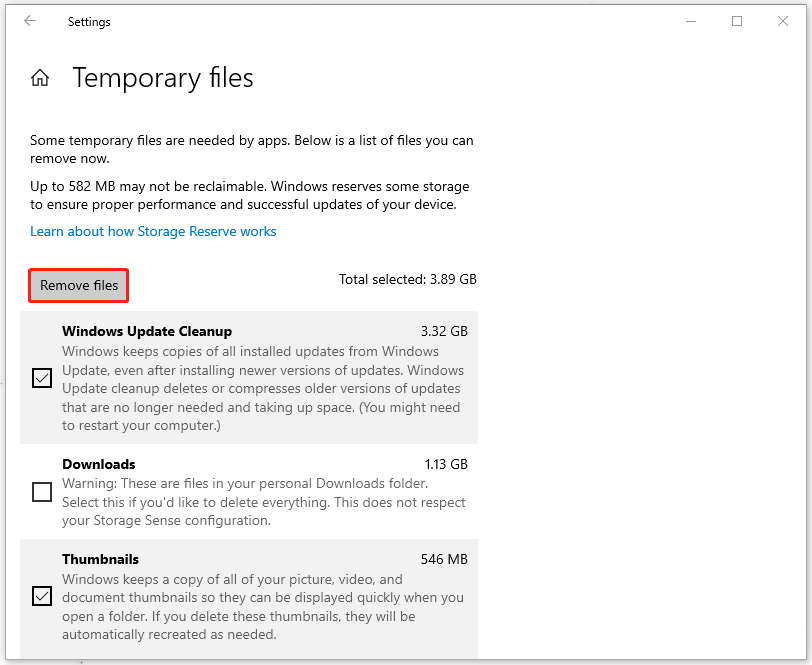This screenshot has height=665, width=812.
Task: Click the Total selected 3.89 GB label
Action: (x=407, y=279)
